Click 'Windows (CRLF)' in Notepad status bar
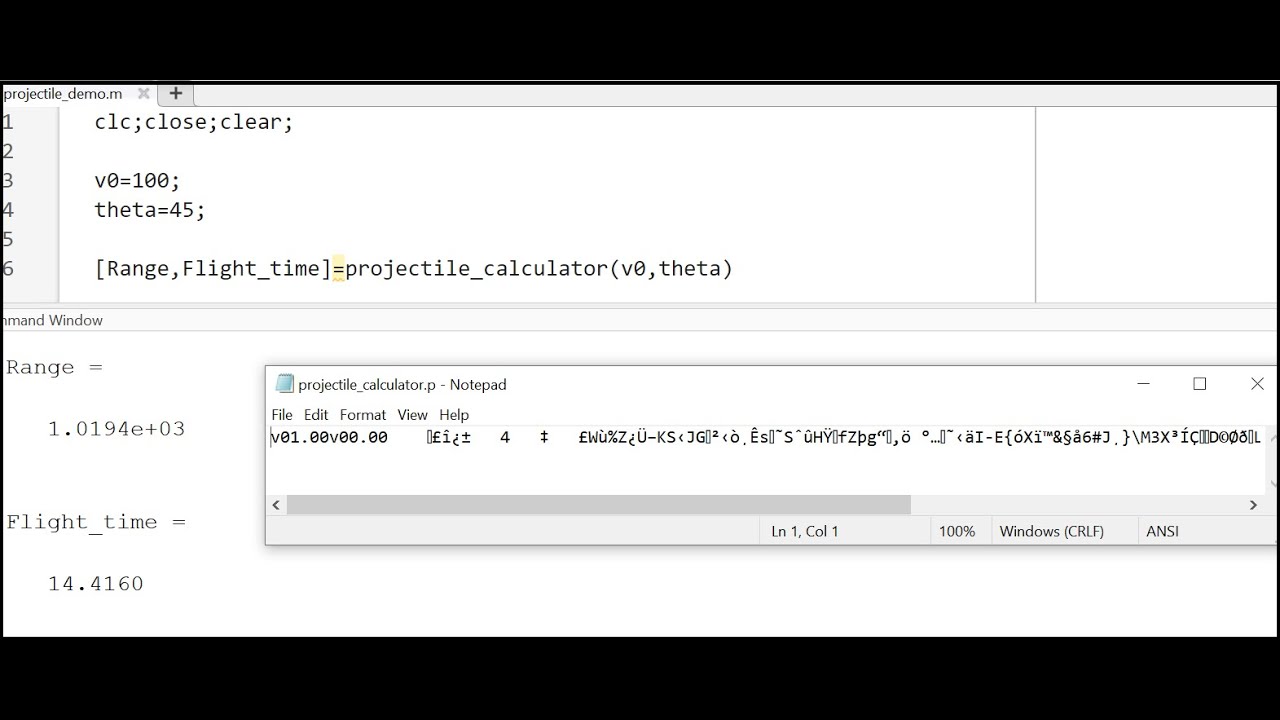The width and height of the screenshot is (1280, 720). coord(1052,531)
